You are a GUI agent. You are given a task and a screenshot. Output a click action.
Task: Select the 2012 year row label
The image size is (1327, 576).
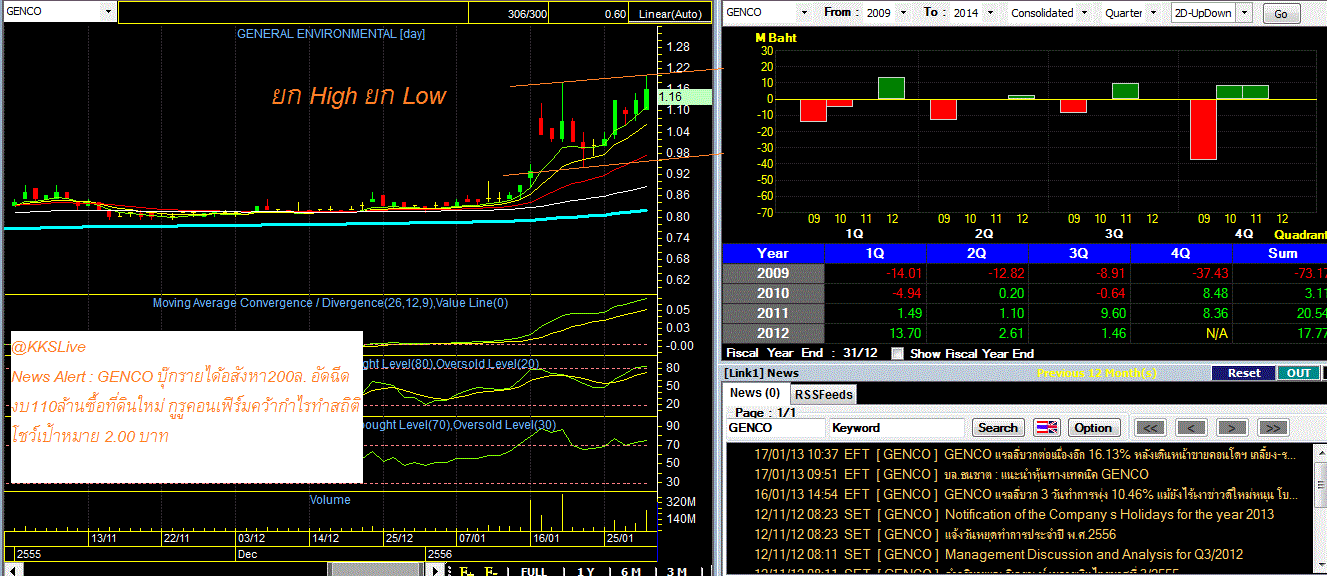(773, 333)
